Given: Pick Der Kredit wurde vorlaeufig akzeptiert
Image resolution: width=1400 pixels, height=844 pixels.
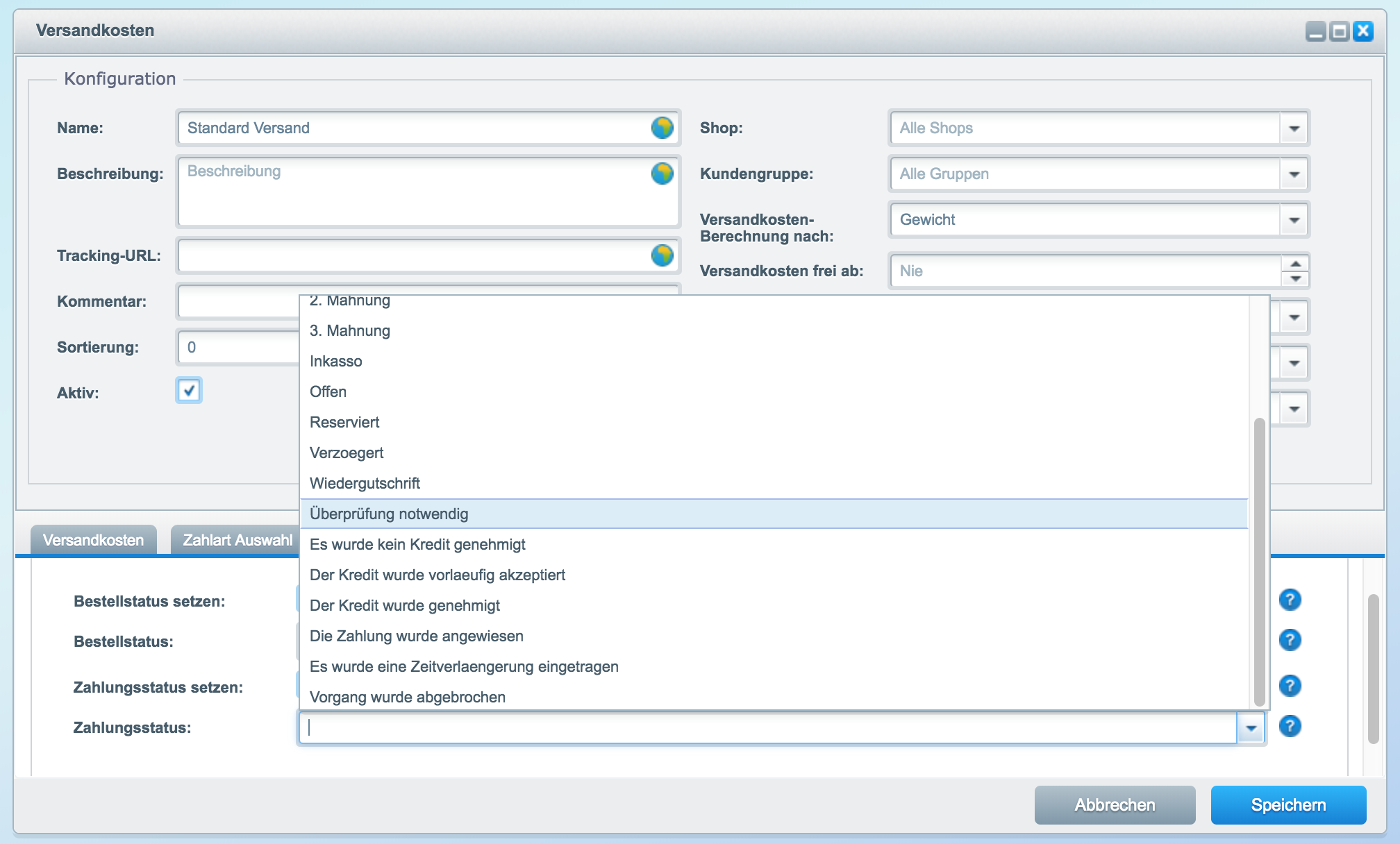Looking at the screenshot, I should click(x=774, y=575).
